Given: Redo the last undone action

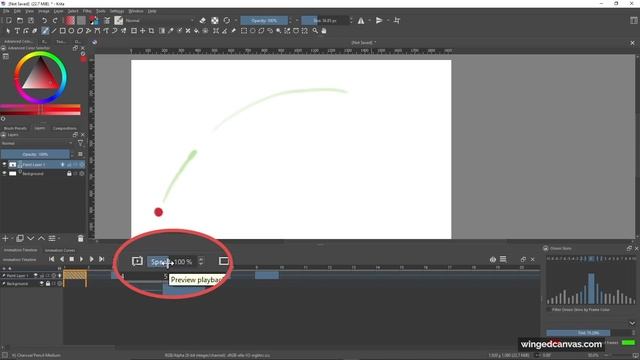Looking at the screenshot, I should pyautogui.click(x=55, y=20).
